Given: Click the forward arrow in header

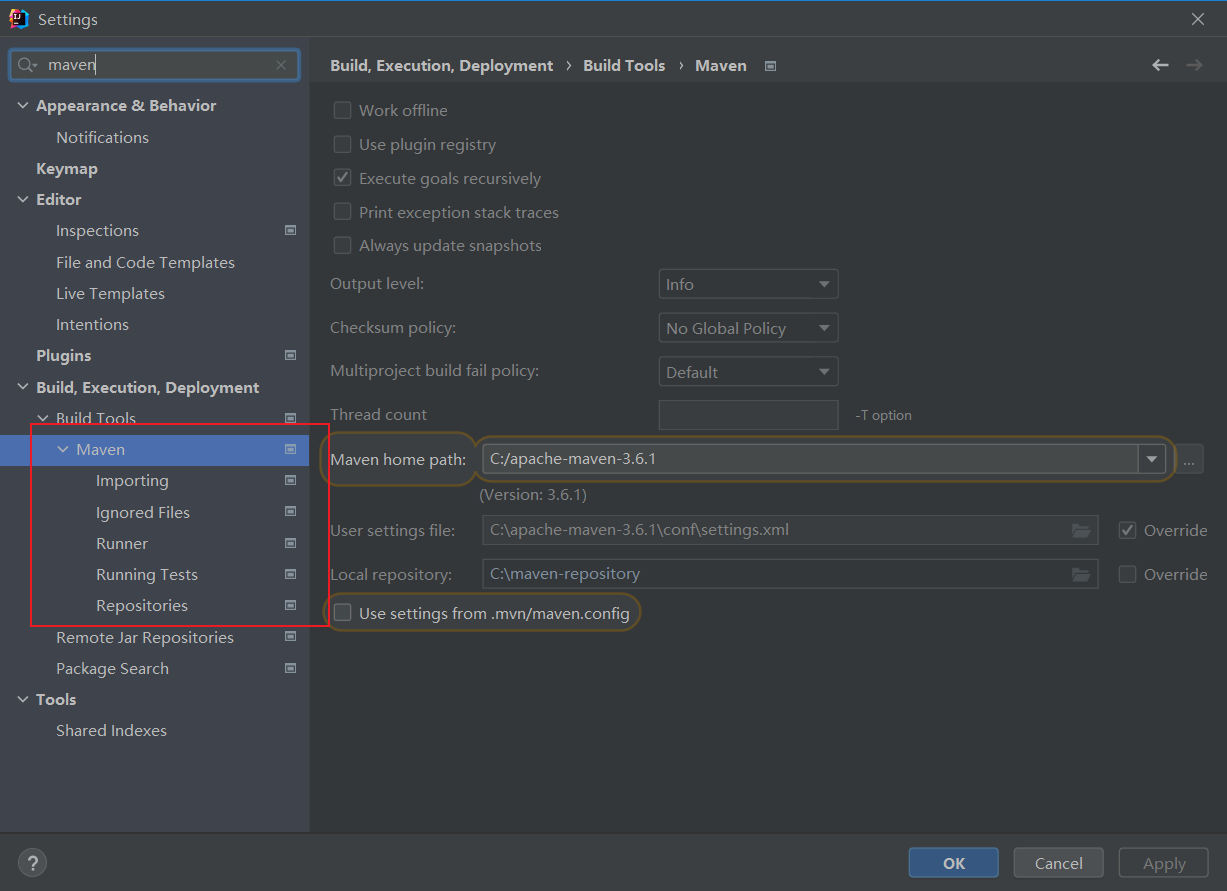Looking at the screenshot, I should (x=1194, y=65).
